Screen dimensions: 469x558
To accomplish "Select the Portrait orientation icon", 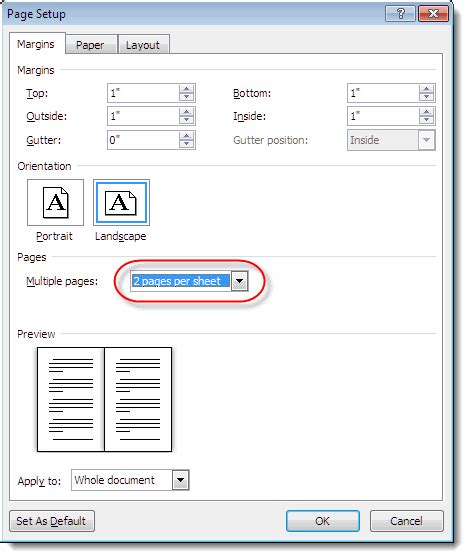I will click(x=56, y=202).
